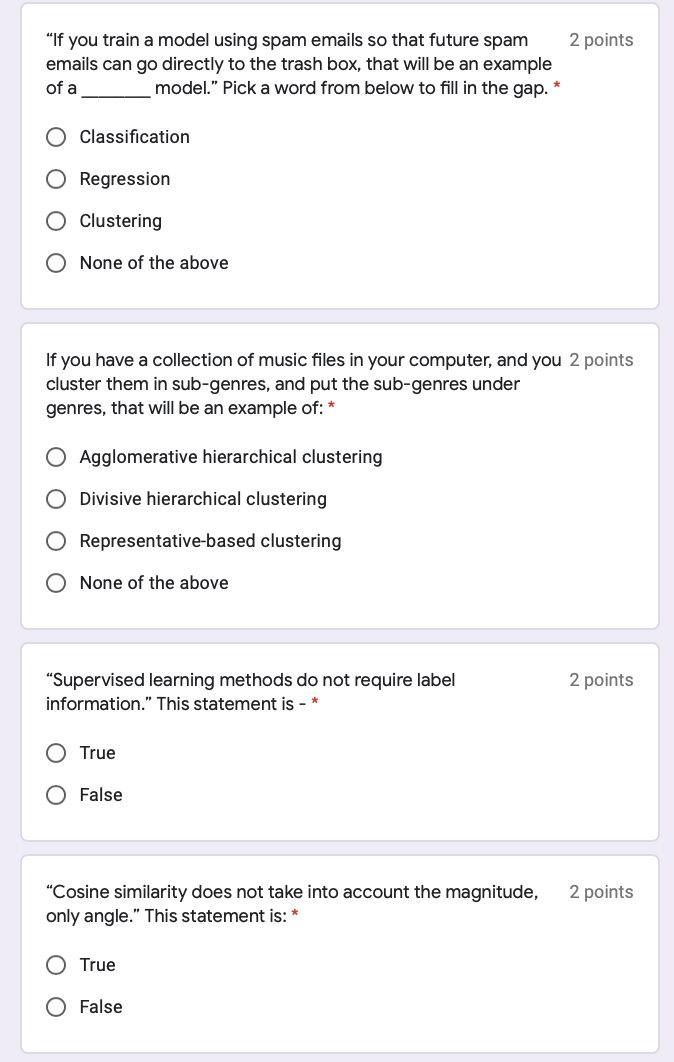The image size is (674, 1062).
Task: Select None of the above for spam question
Action: [57, 263]
